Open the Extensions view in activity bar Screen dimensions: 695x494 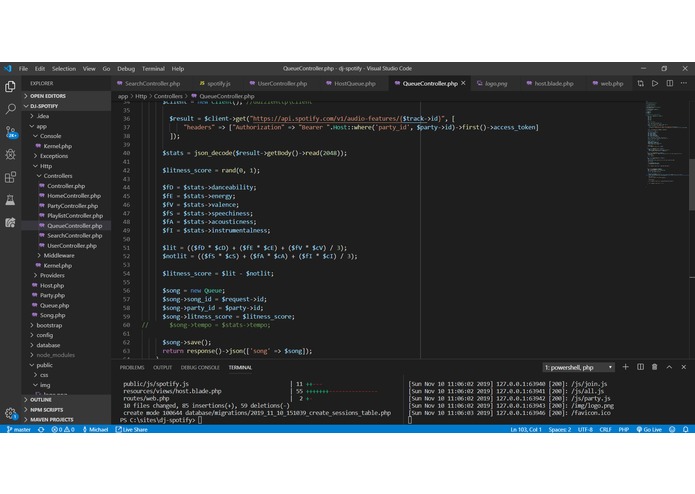click(10, 177)
